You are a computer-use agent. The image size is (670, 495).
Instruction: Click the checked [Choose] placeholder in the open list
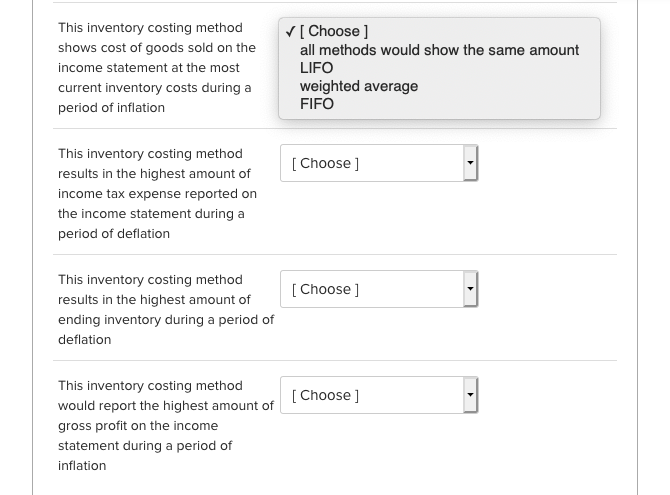click(338, 32)
